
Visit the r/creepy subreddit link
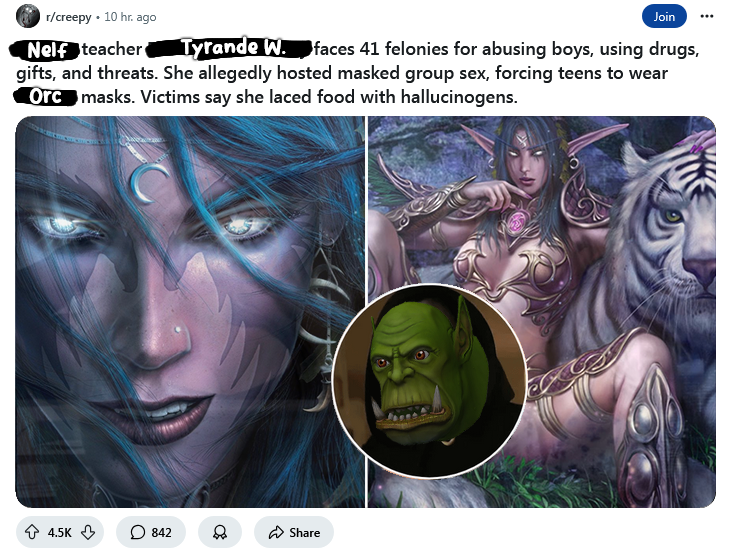(x=69, y=17)
